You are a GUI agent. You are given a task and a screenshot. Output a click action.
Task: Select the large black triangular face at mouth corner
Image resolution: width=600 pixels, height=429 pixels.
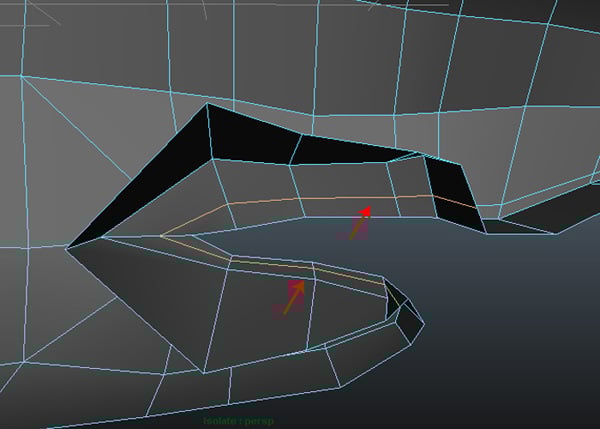(153, 180)
